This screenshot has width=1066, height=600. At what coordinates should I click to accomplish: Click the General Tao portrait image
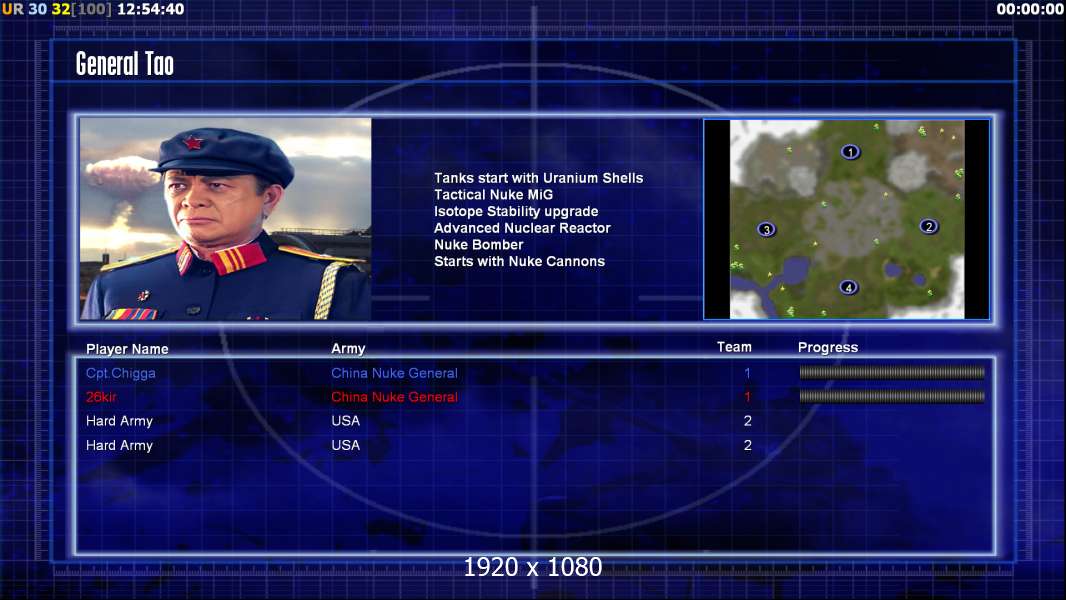pyautogui.click(x=226, y=219)
